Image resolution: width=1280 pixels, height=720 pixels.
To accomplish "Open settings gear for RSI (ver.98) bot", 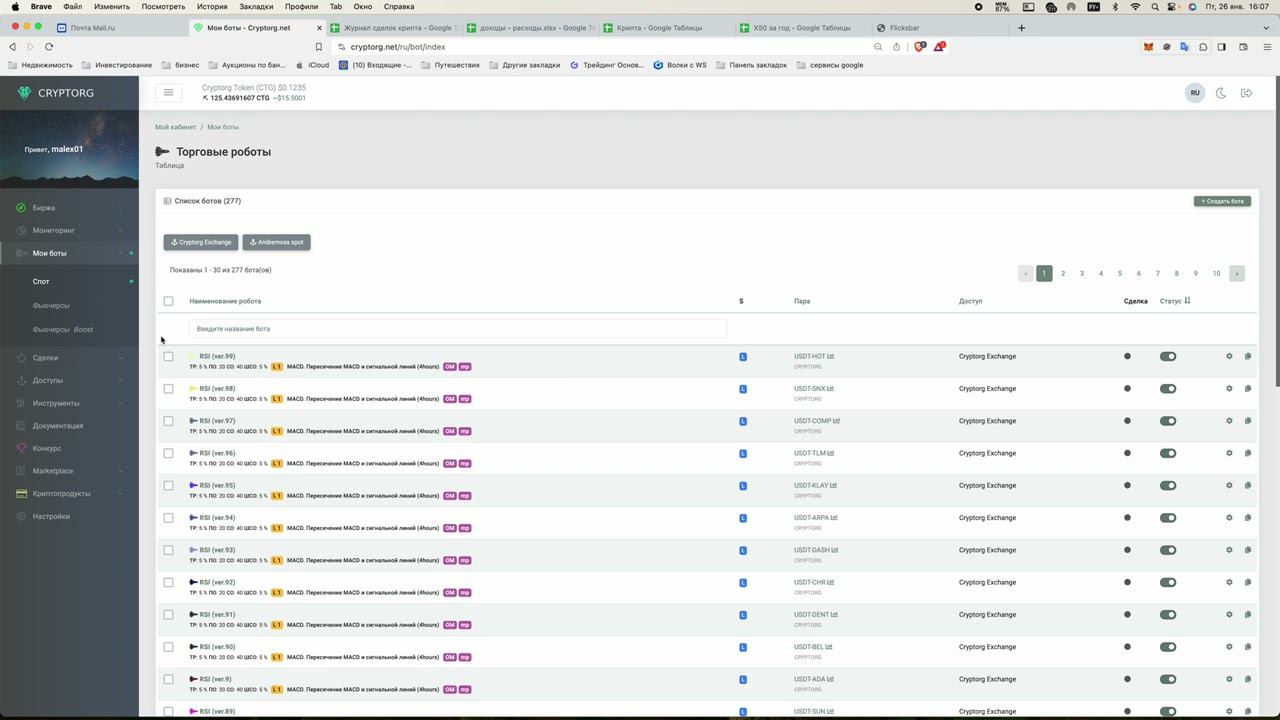I will tap(1229, 388).
